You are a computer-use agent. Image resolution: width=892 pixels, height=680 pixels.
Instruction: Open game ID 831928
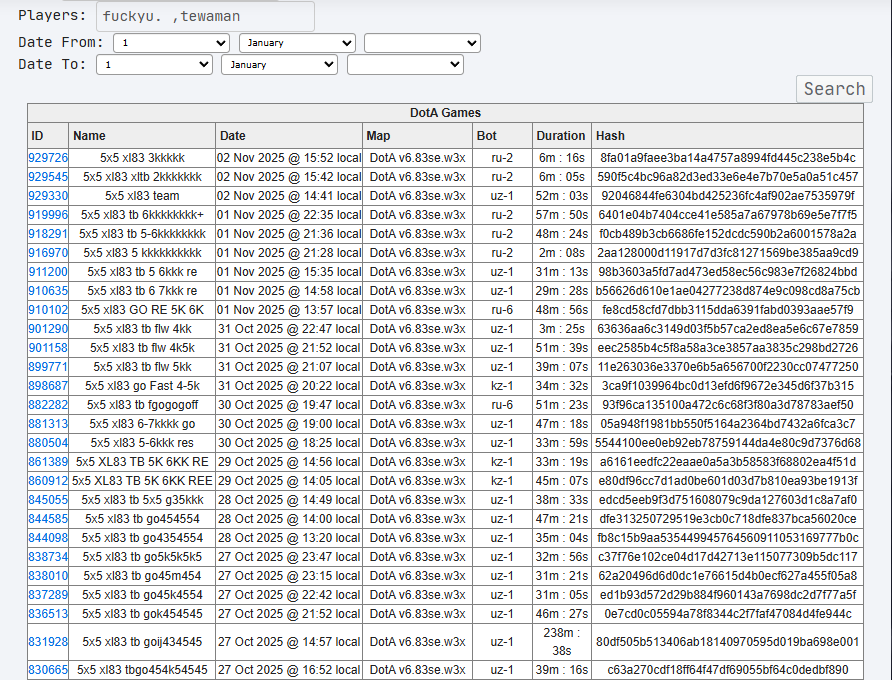tap(48, 642)
